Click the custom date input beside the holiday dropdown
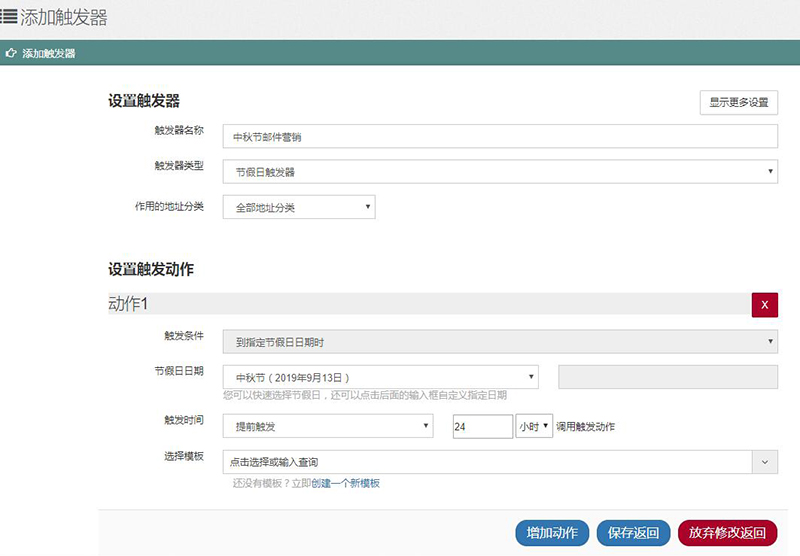This screenshot has width=800, height=556. [667, 377]
